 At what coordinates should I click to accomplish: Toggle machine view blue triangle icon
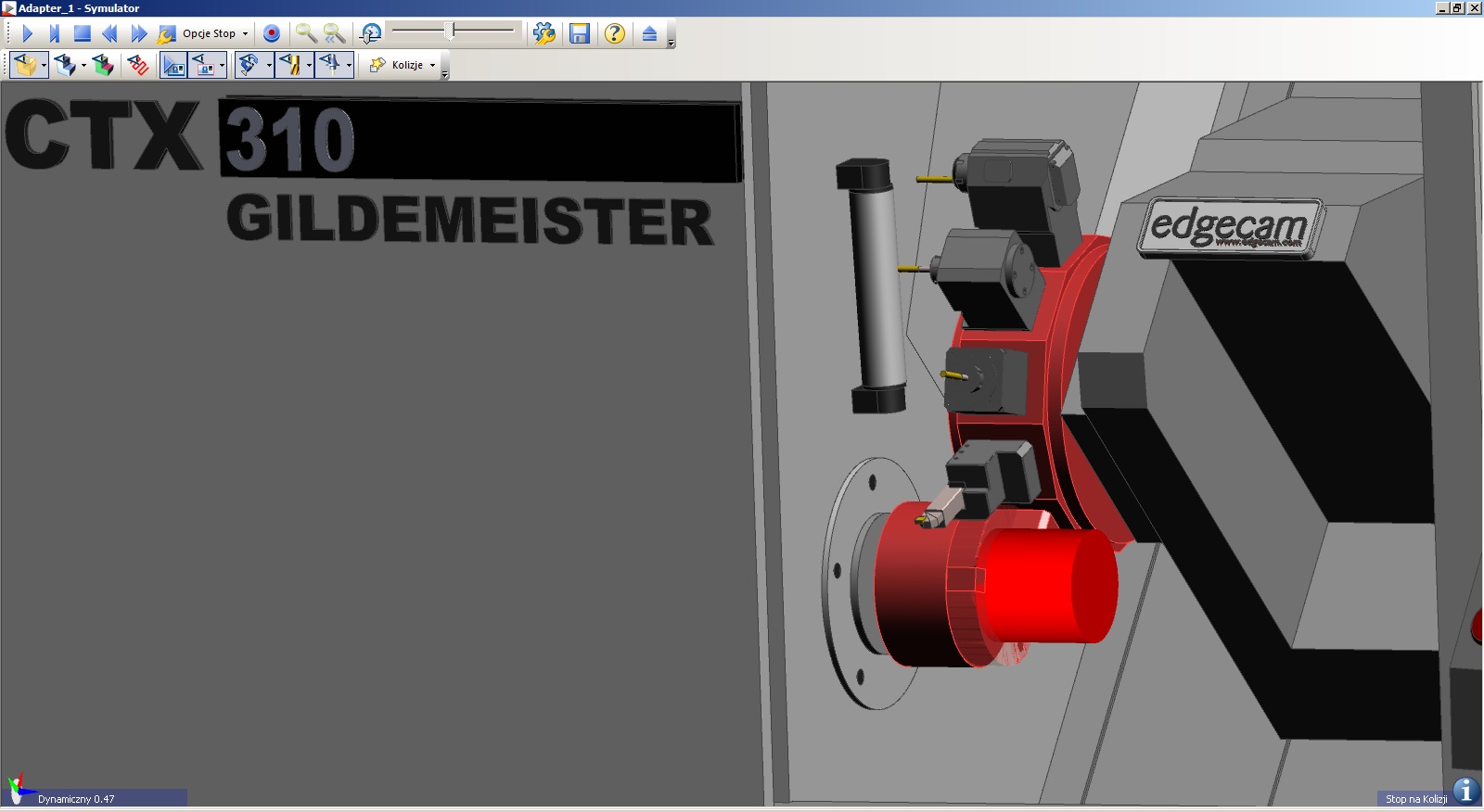coord(173,65)
